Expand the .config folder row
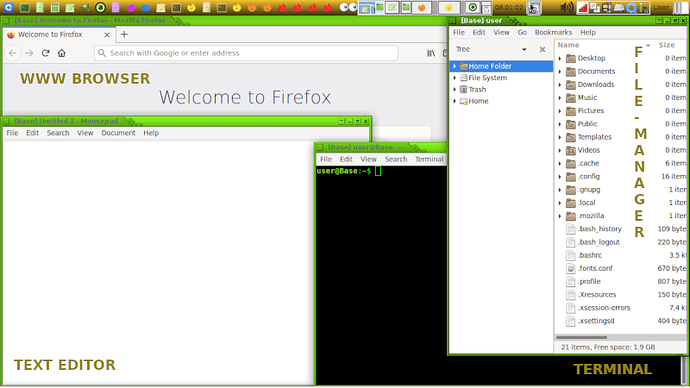690x388 pixels. tap(560, 176)
